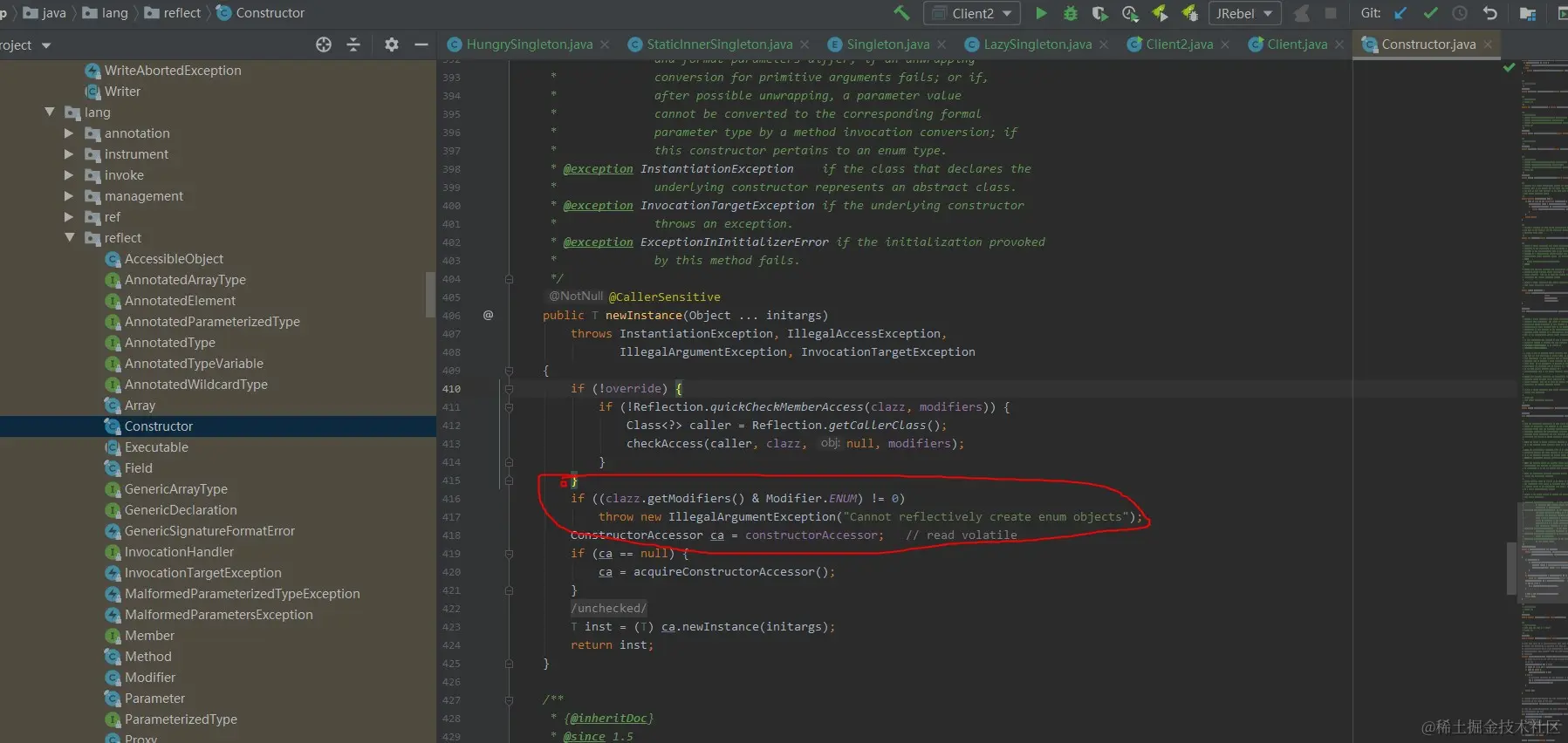Start debugging with the green bug icon
The image size is (1568, 743).
(1071, 13)
